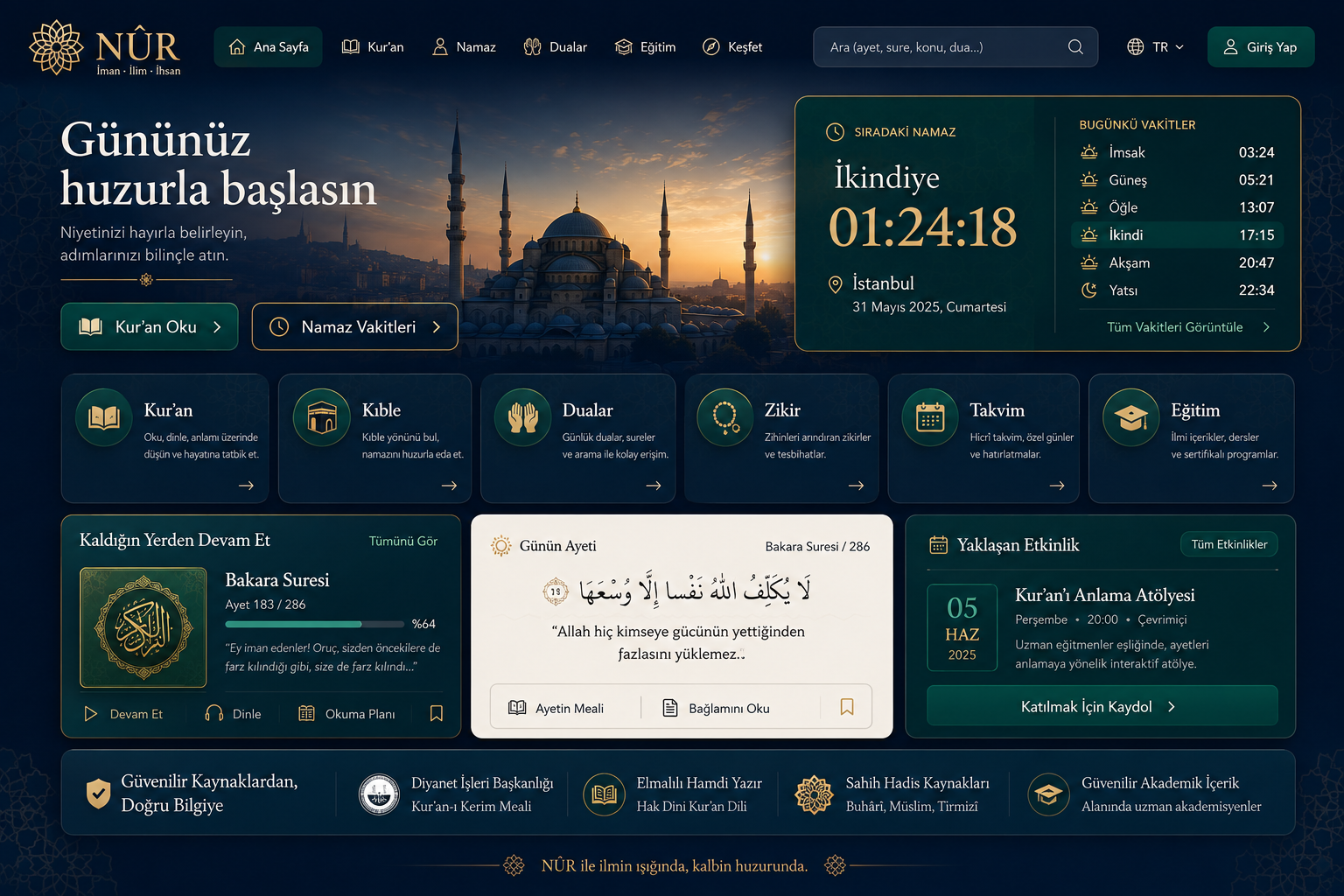Screen dimensions: 1344x896
Task: Click the arrow on the Zikir card
Action: pos(857,486)
